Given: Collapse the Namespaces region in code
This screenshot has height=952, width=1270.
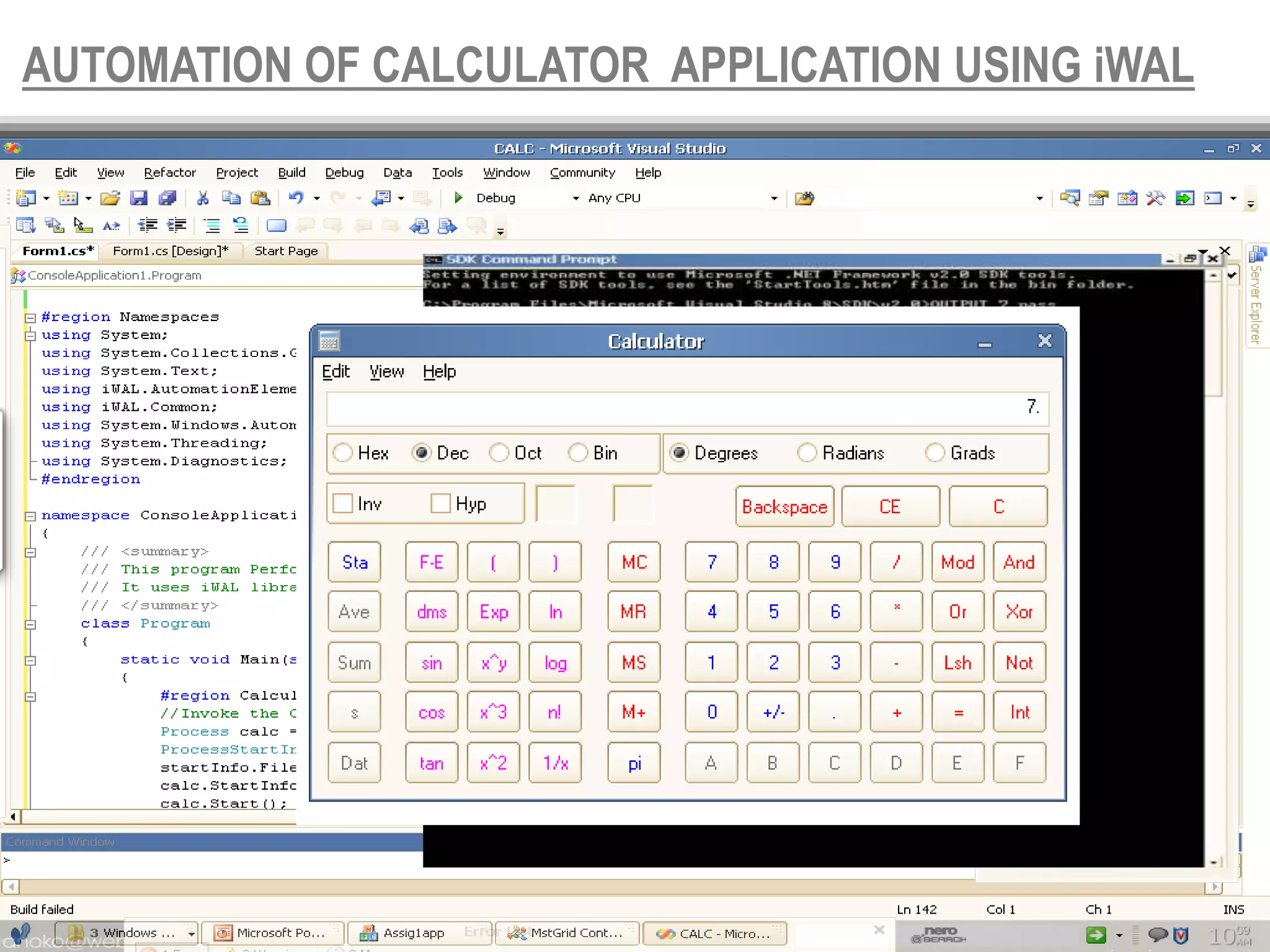Looking at the screenshot, I should point(30,318).
